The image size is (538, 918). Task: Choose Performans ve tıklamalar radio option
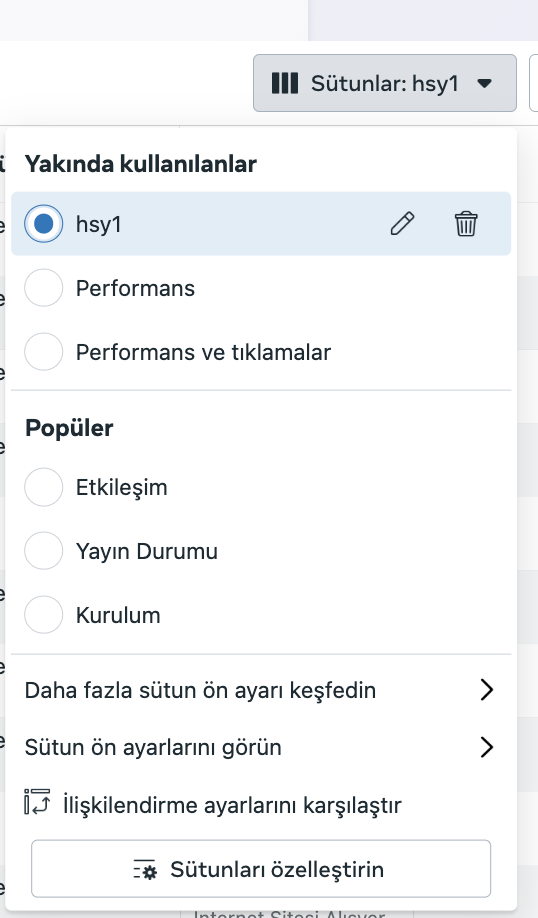pyautogui.click(x=43, y=352)
